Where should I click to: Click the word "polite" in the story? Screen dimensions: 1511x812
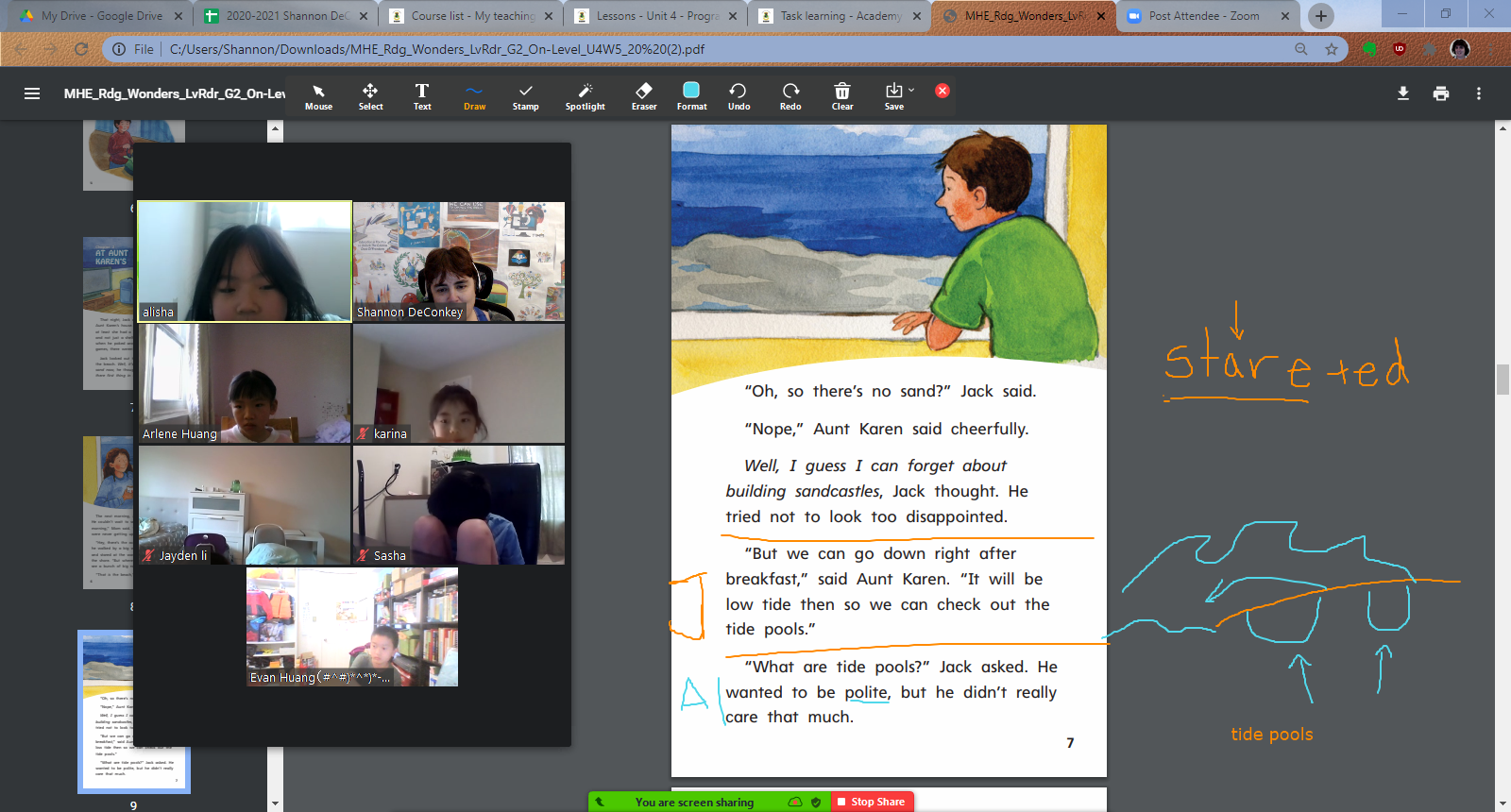[x=866, y=692]
